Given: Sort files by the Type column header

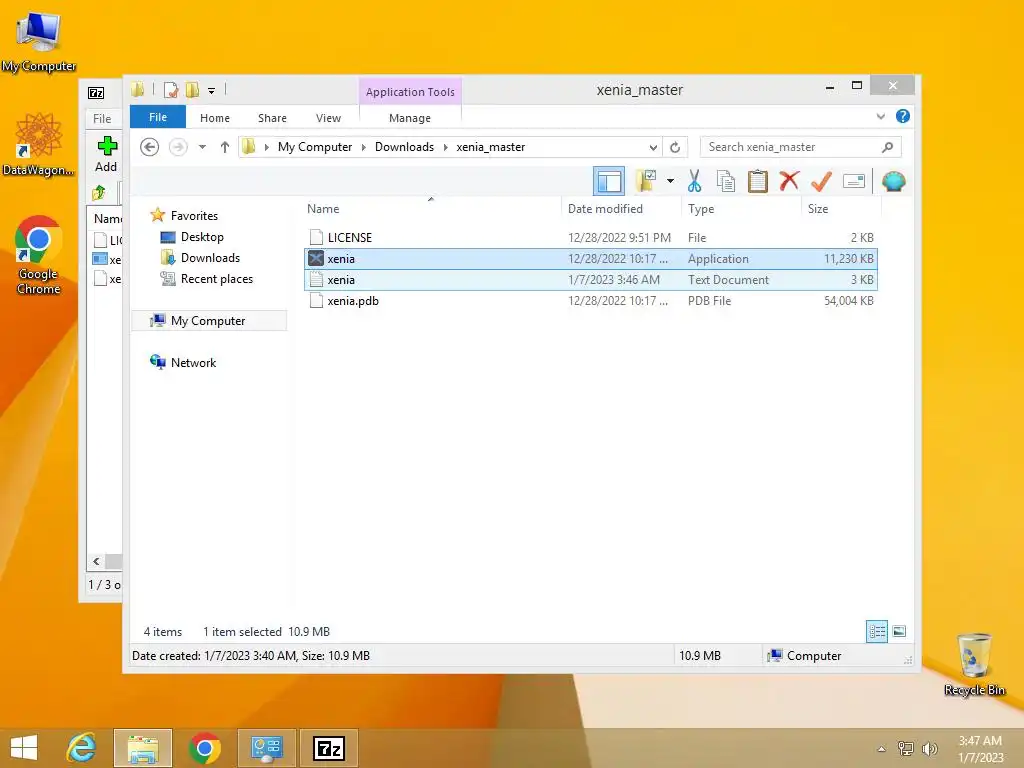Looking at the screenshot, I should tap(741, 208).
